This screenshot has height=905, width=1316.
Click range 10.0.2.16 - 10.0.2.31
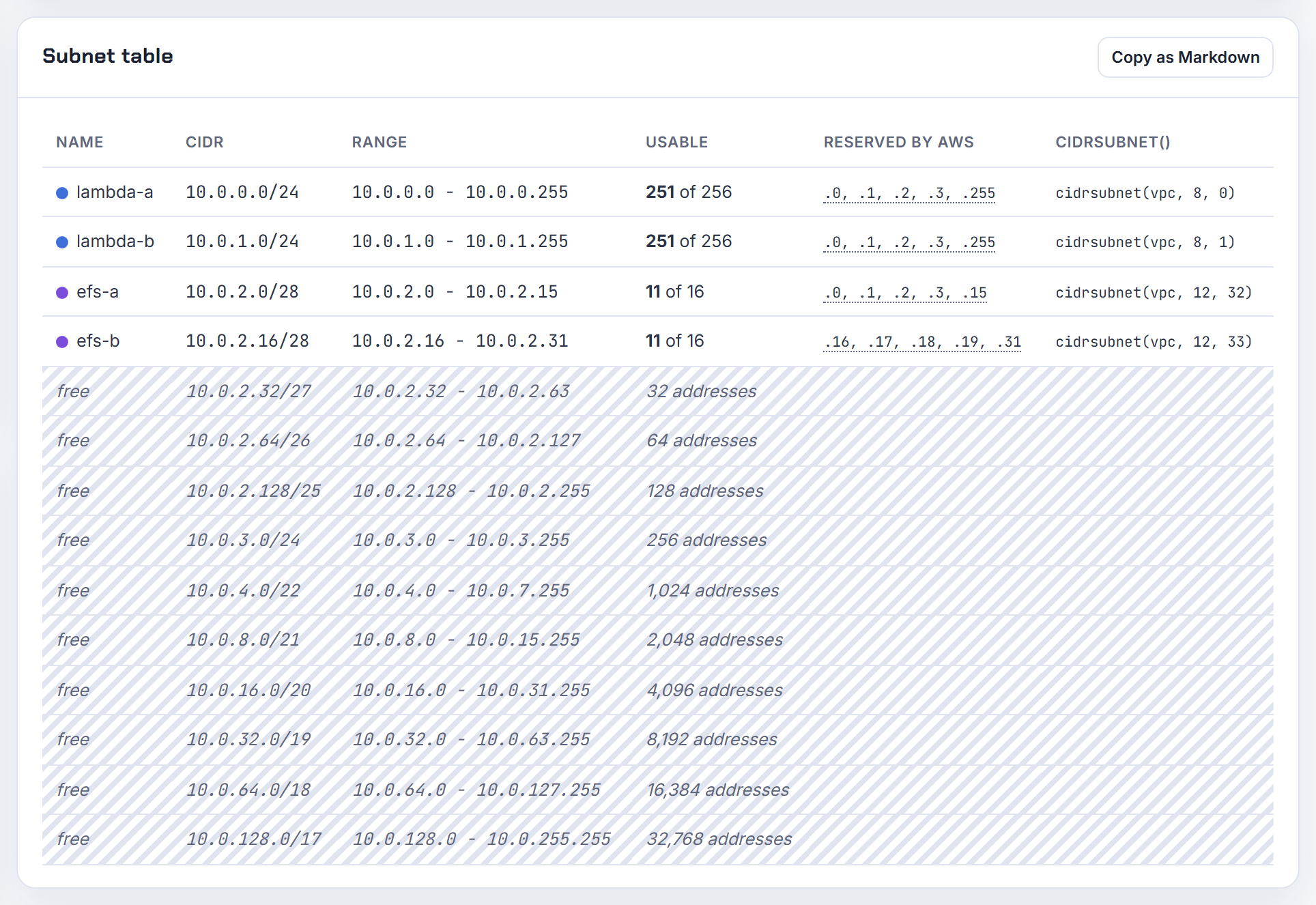click(460, 341)
